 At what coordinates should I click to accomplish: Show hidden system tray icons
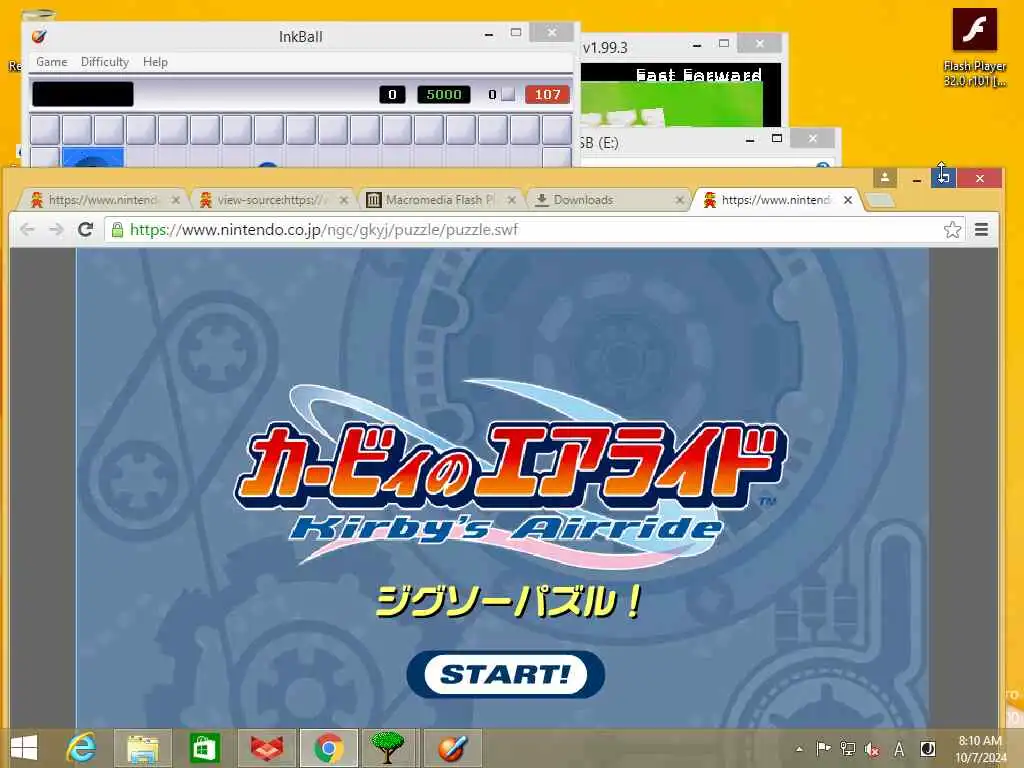[799, 749]
